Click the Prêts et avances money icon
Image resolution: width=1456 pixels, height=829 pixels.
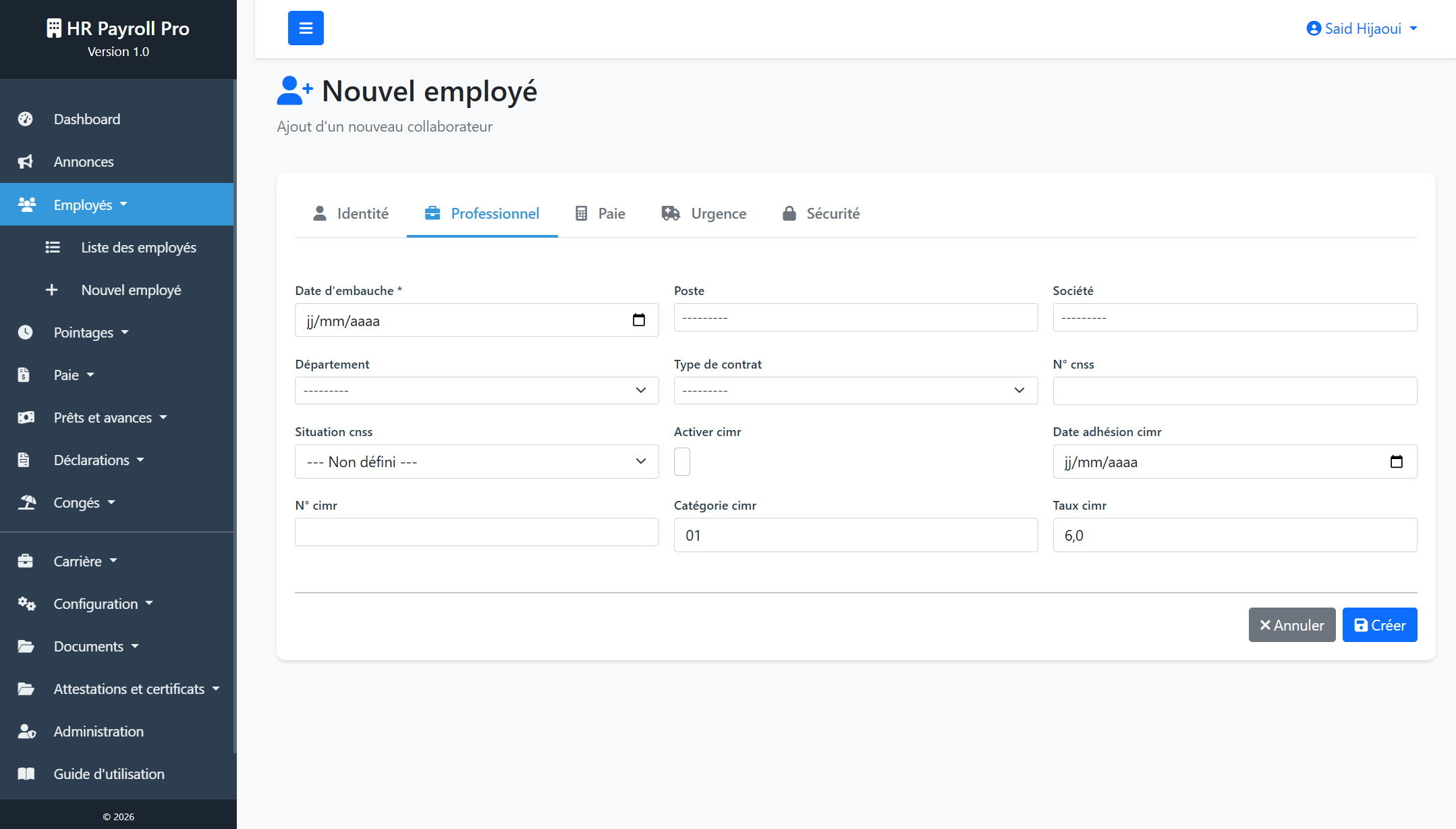coord(26,418)
